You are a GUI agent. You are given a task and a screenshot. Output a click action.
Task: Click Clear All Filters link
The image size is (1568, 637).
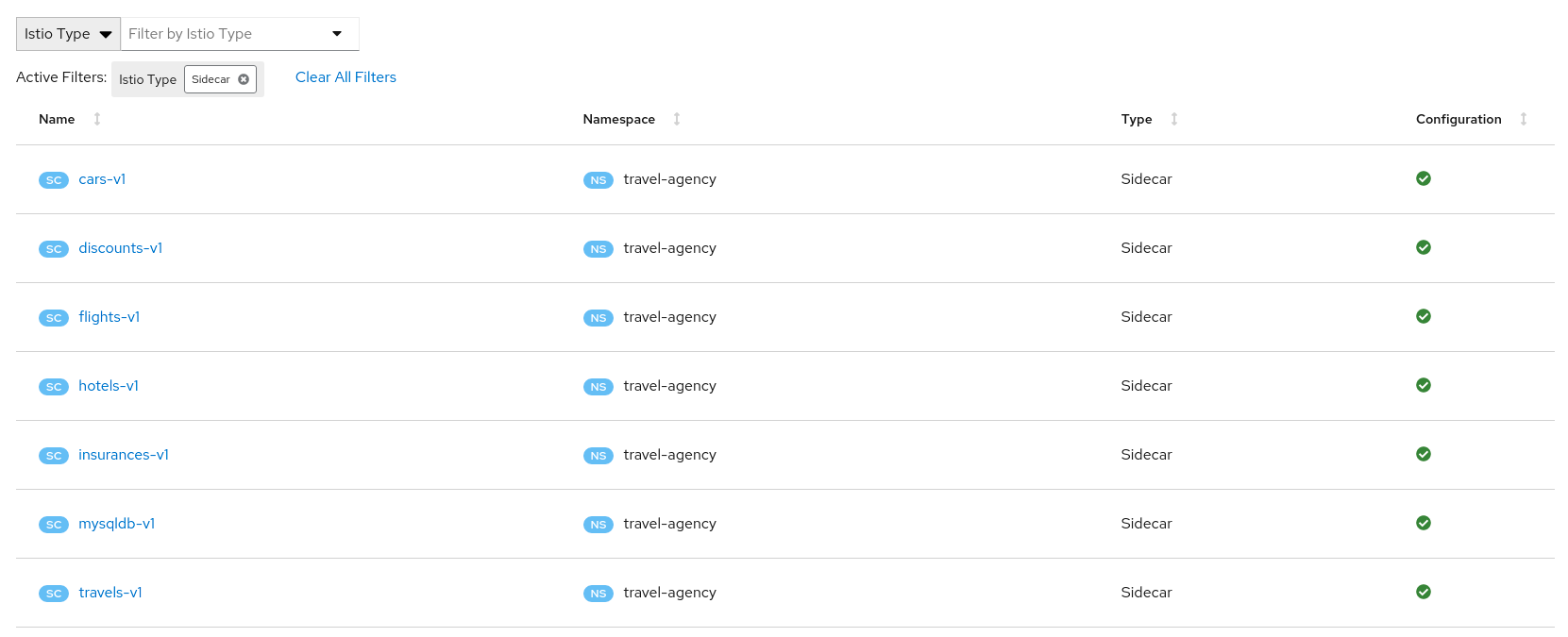[346, 77]
